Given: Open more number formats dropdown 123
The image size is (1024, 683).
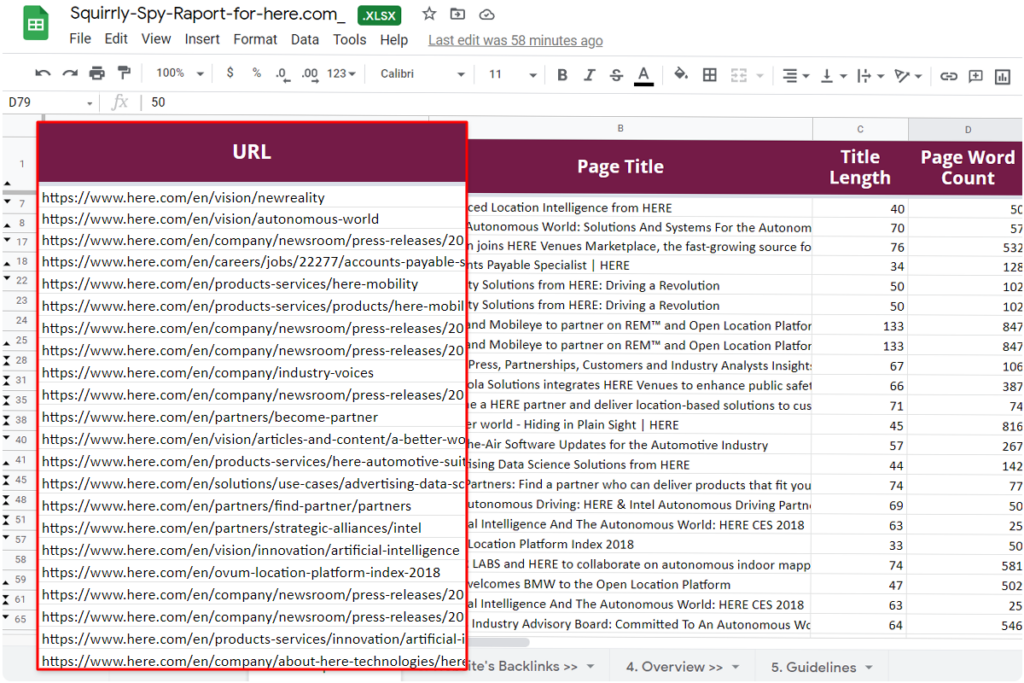Looking at the screenshot, I should click(x=342, y=74).
